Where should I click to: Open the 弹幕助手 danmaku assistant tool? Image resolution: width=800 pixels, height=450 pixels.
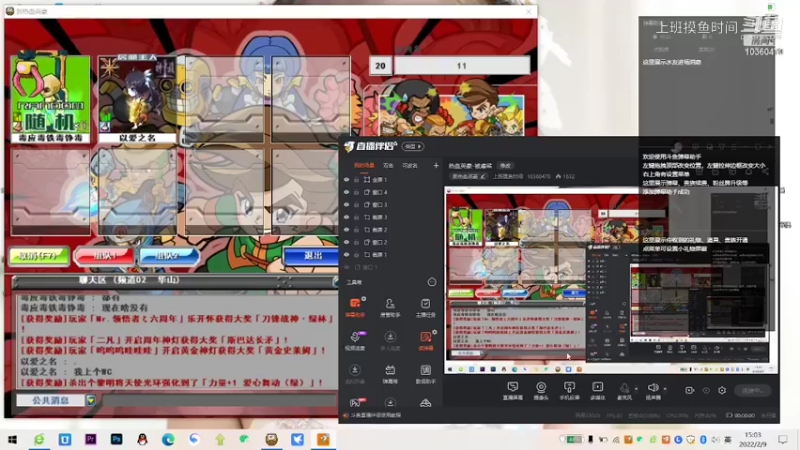click(x=355, y=307)
